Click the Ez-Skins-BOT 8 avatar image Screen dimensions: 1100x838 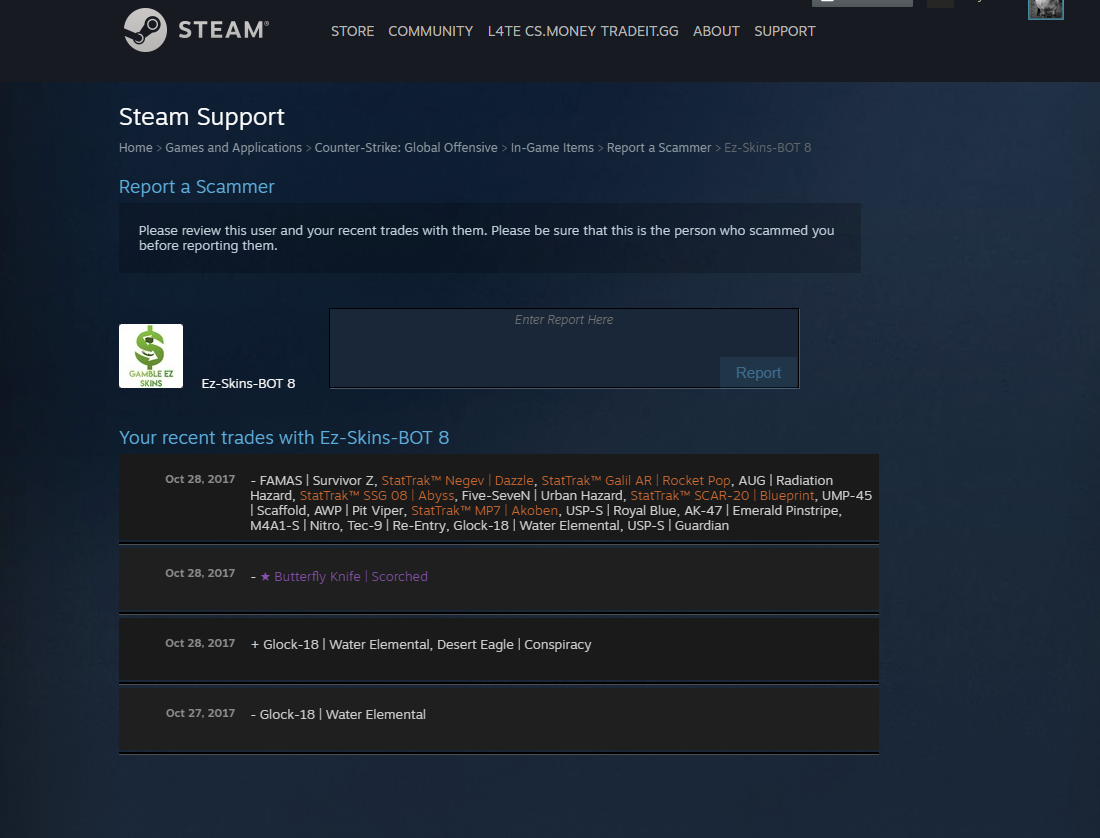point(151,356)
